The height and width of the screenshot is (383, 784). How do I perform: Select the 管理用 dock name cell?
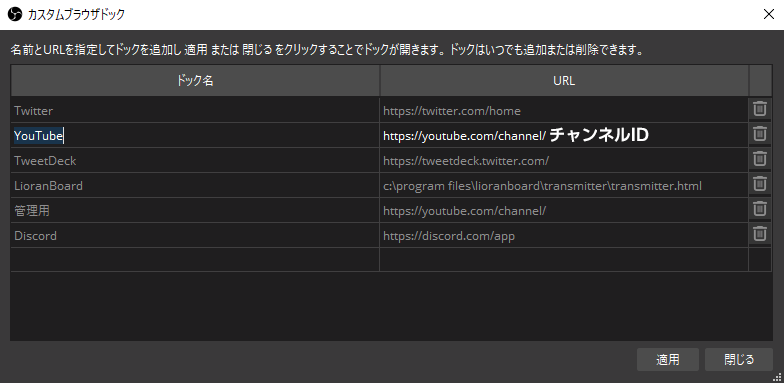click(x=195, y=210)
